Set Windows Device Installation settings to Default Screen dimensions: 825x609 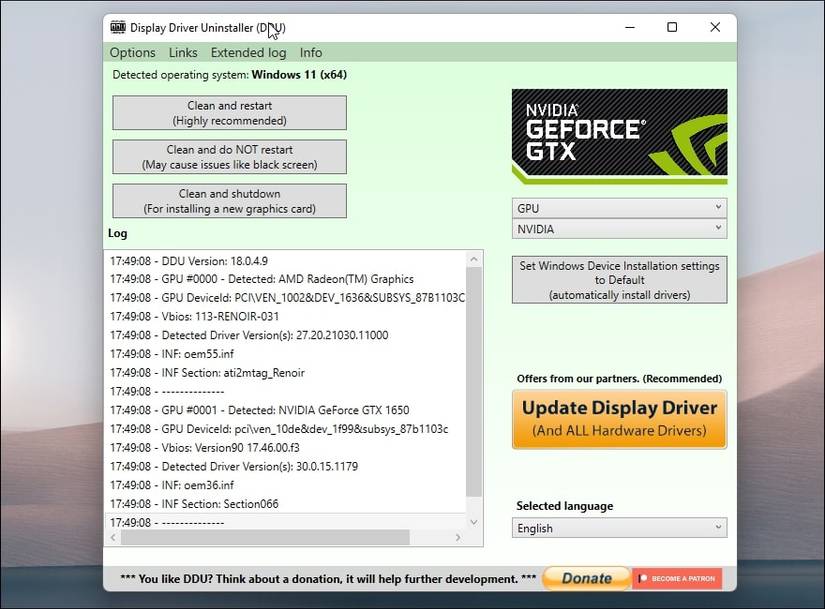pos(618,278)
